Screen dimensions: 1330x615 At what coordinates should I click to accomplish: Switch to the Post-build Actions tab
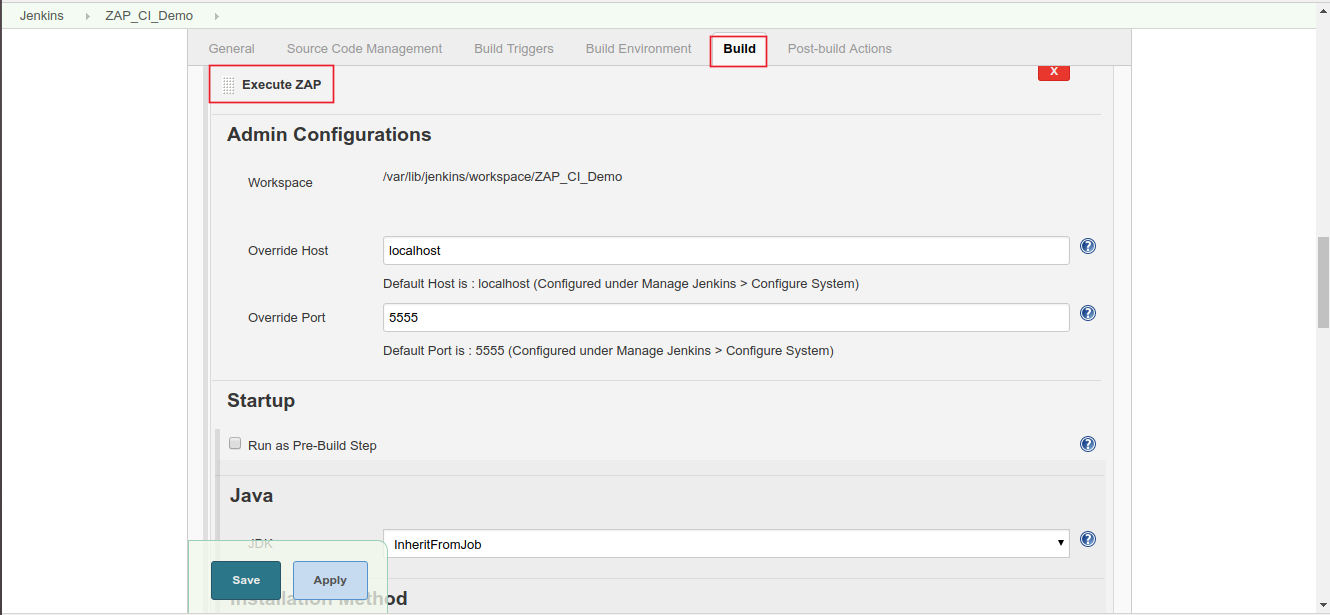(x=839, y=48)
